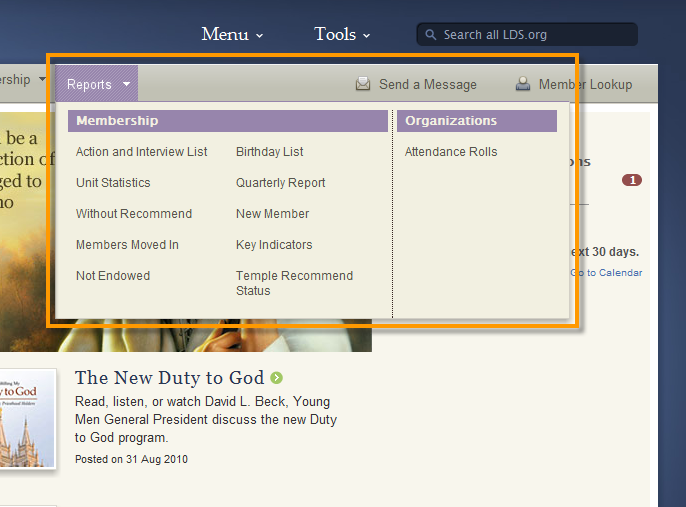This screenshot has width=686, height=507.
Task: Open the Menu dropdown
Action: click(232, 34)
